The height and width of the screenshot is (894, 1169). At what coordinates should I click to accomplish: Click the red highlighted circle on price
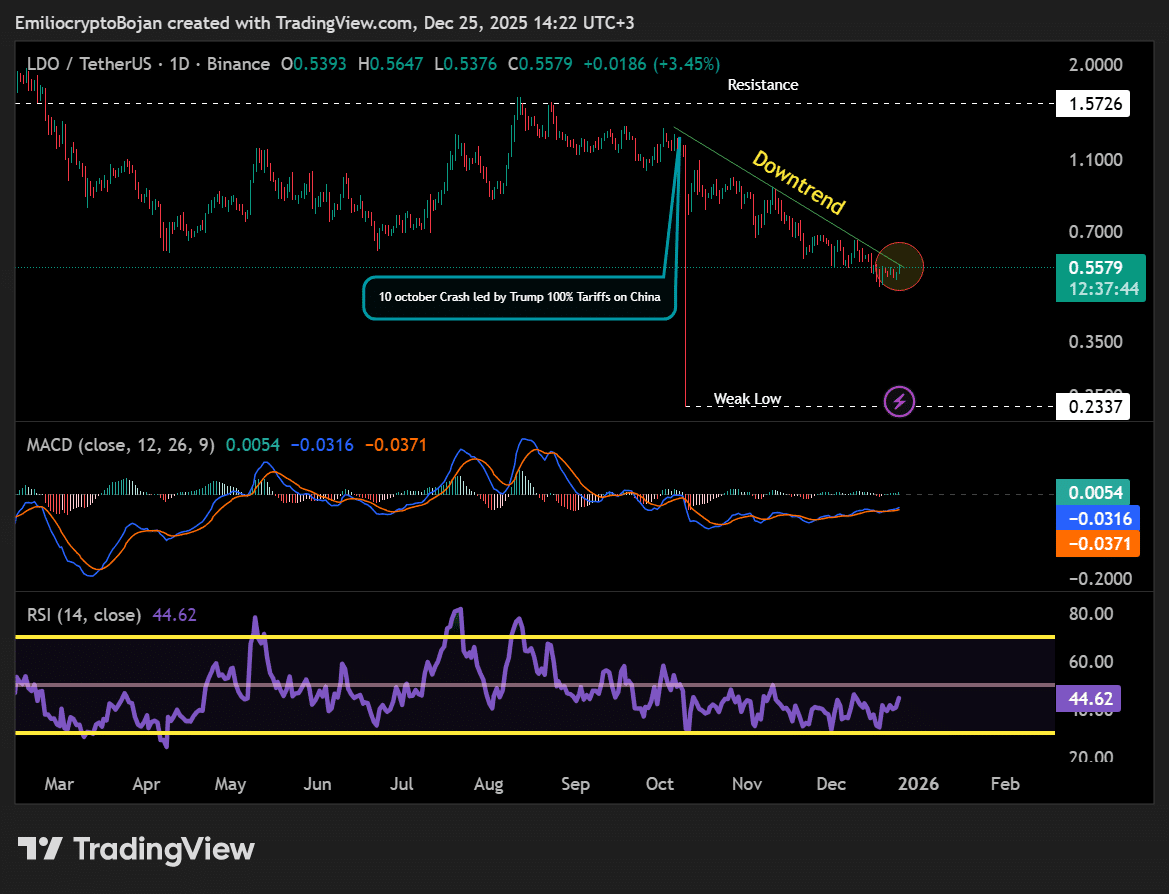click(899, 266)
